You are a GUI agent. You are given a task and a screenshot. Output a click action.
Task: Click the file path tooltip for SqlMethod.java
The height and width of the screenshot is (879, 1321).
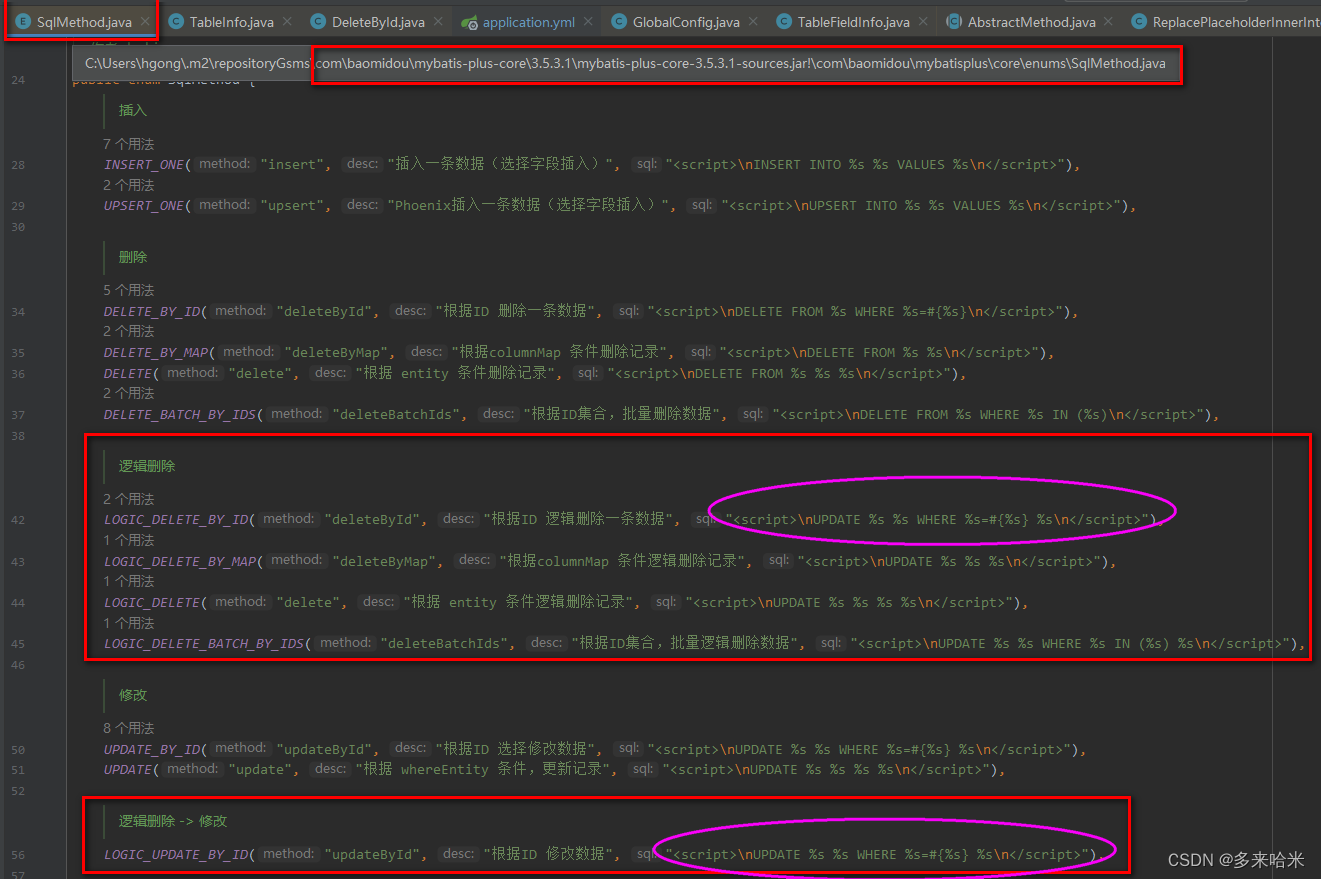tap(626, 63)
